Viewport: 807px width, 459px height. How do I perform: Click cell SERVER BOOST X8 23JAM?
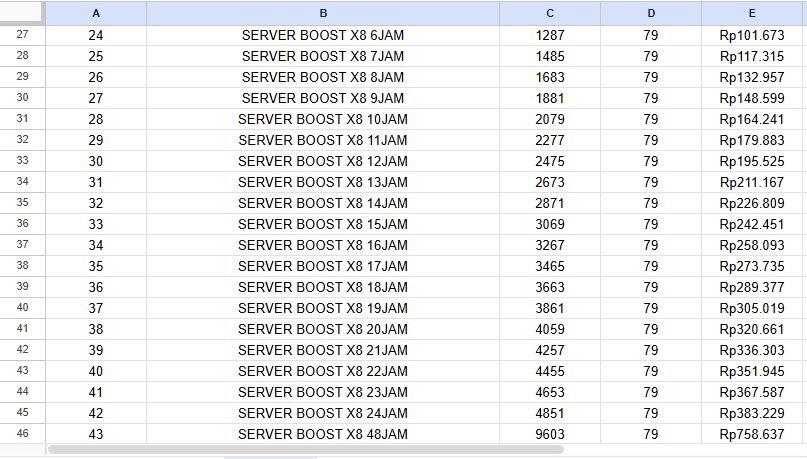(x=323, y=392)
